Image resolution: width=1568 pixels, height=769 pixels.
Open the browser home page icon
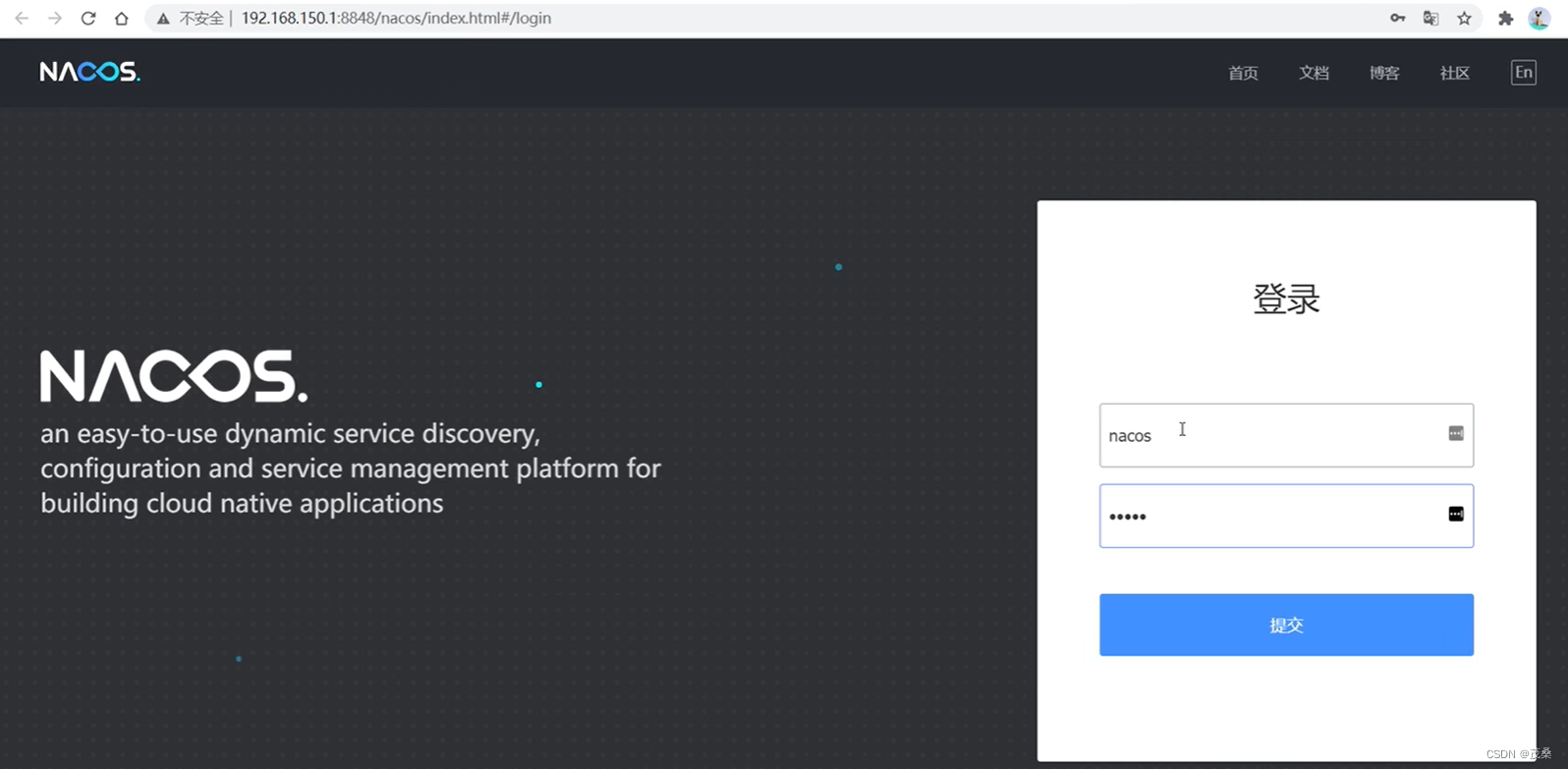[121, 18]
